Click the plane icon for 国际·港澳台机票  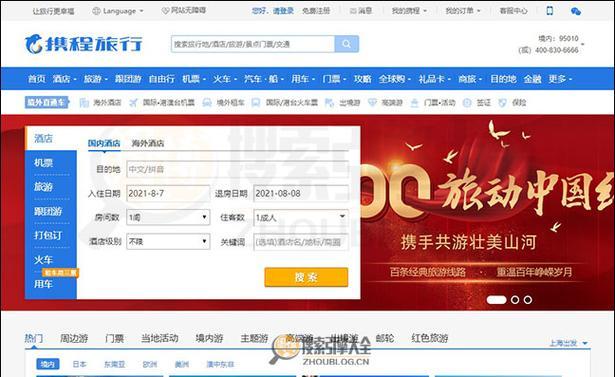133,103
